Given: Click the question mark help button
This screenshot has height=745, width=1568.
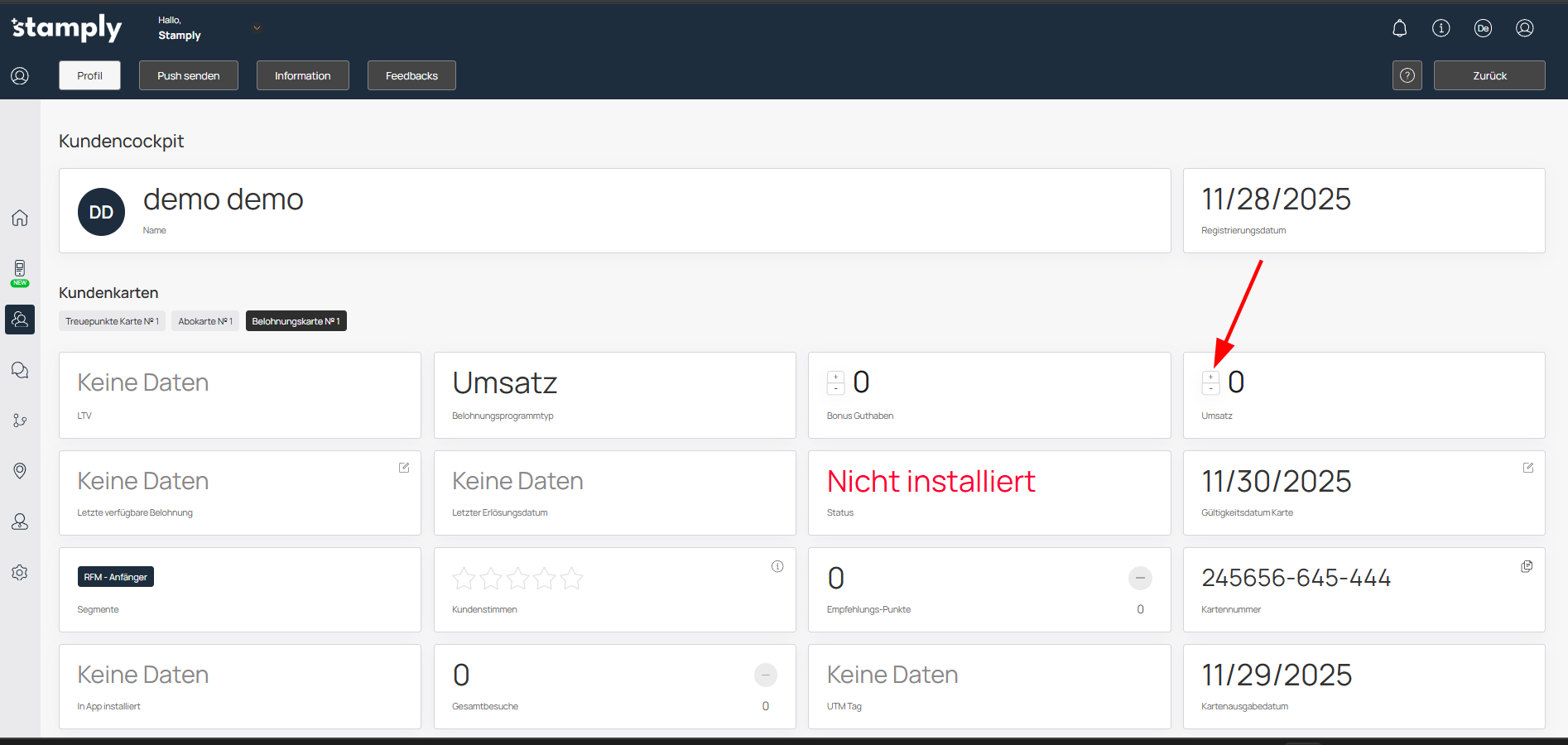Looking at the screenshot, I should click(1407, 75).
